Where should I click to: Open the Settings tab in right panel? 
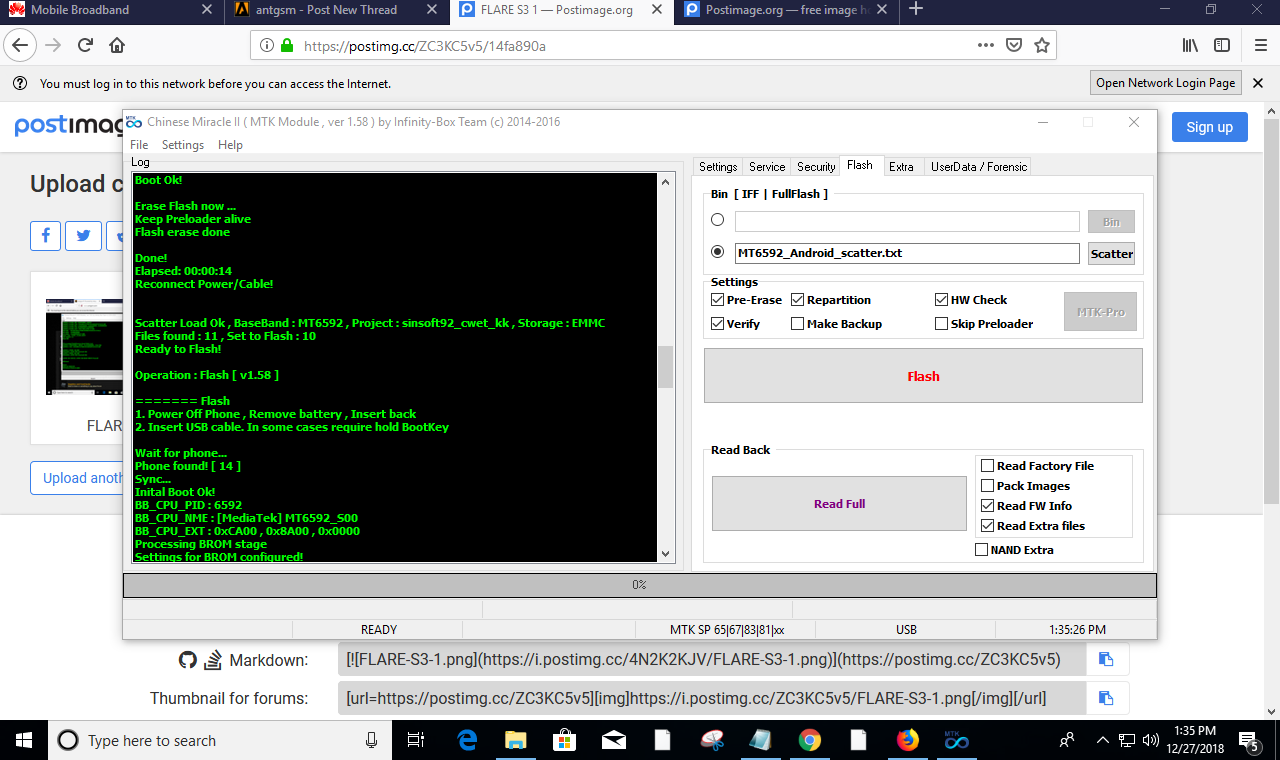[x=718, y=167]
